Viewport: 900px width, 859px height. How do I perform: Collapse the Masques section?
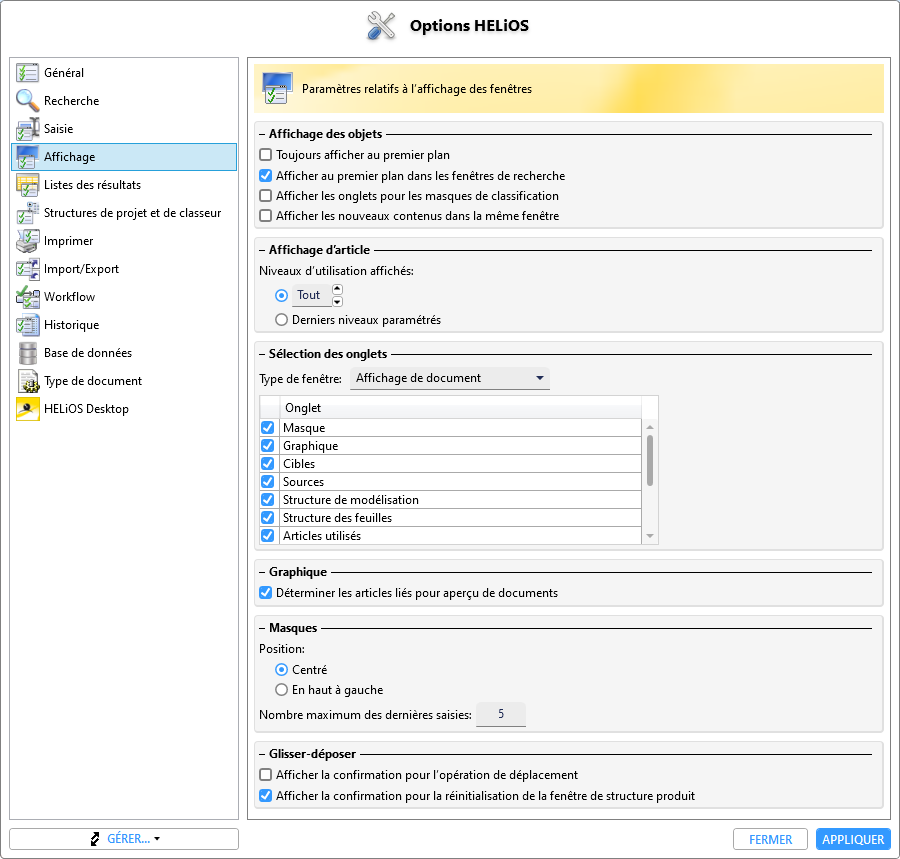point(262,628)
